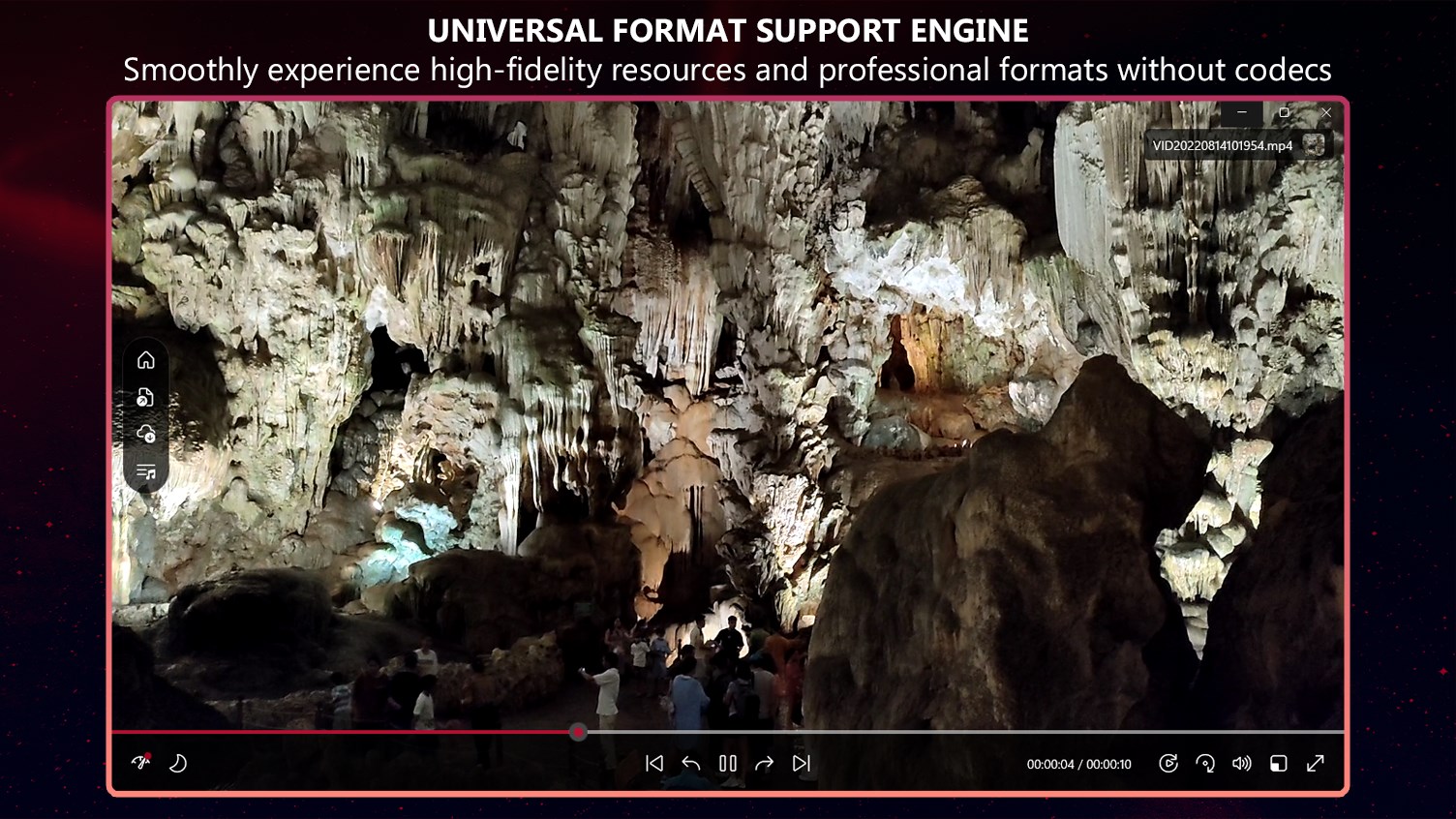This screenshot has height=819, width=1456.
Task: Click the time display 00:00:04 / 00:00:10
Action: 1079,764
